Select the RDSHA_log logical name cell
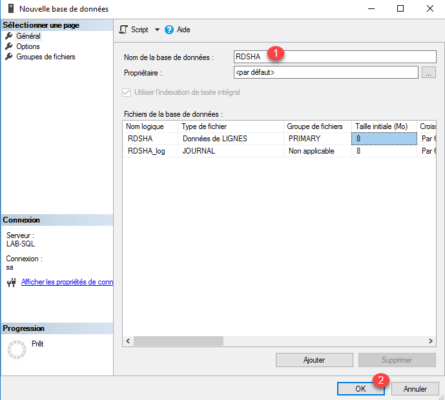The image size is (445, 400). (x=150, y=151)
